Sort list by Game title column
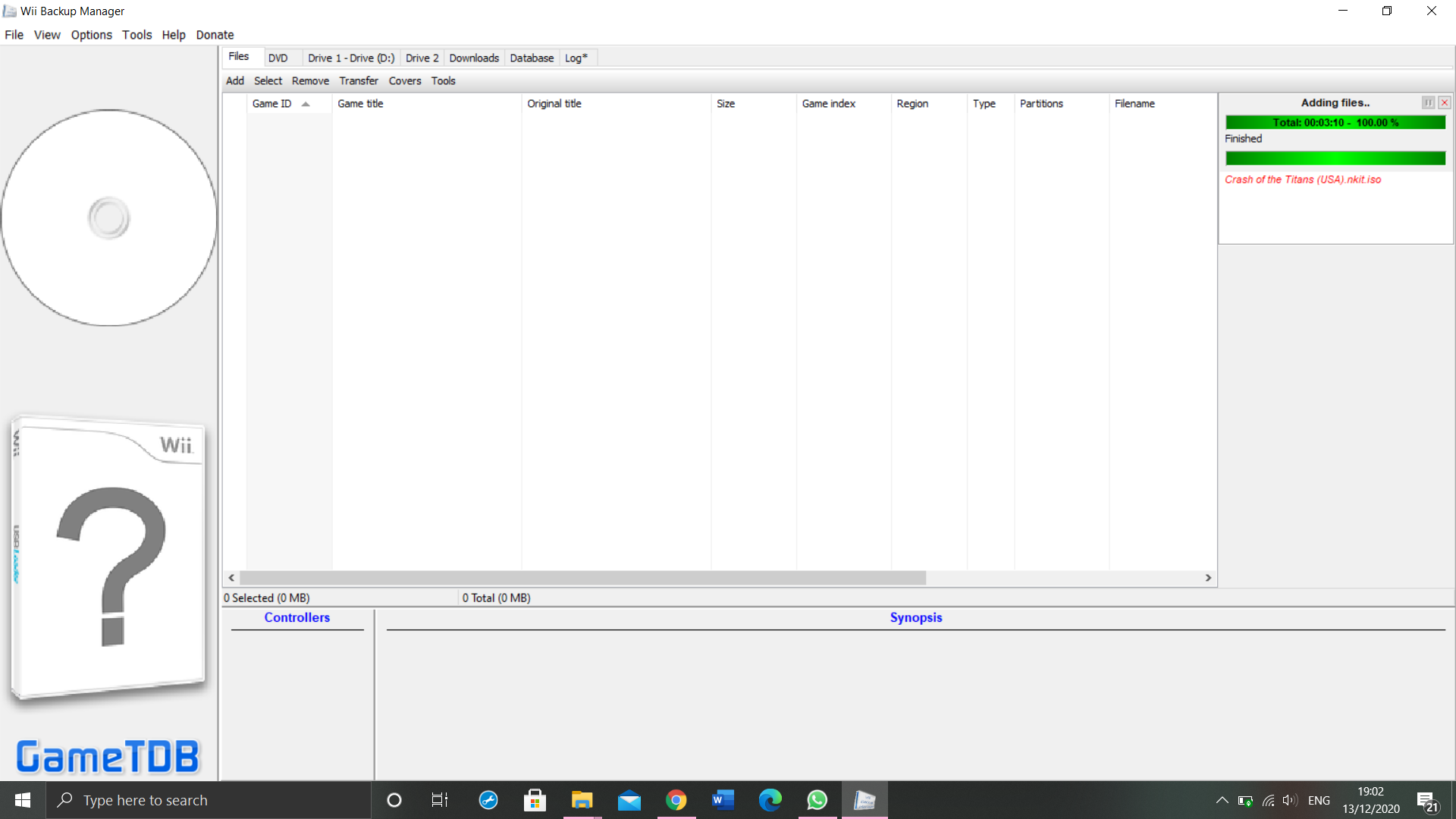This screenshot has height=819, width=1456. [426, 104]
